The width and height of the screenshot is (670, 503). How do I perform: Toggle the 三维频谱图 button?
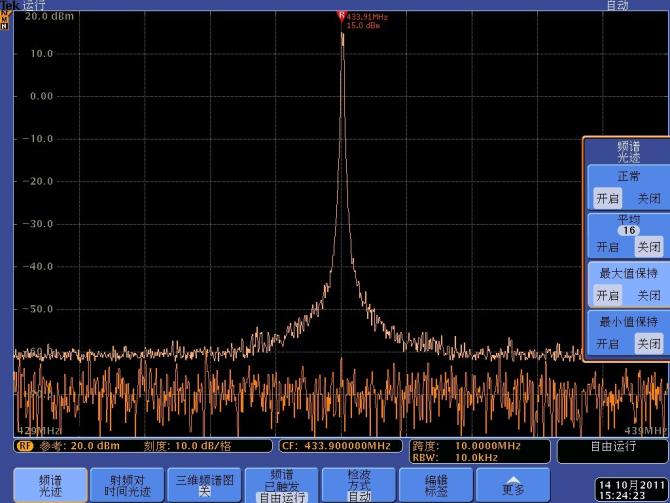(204, 485)
